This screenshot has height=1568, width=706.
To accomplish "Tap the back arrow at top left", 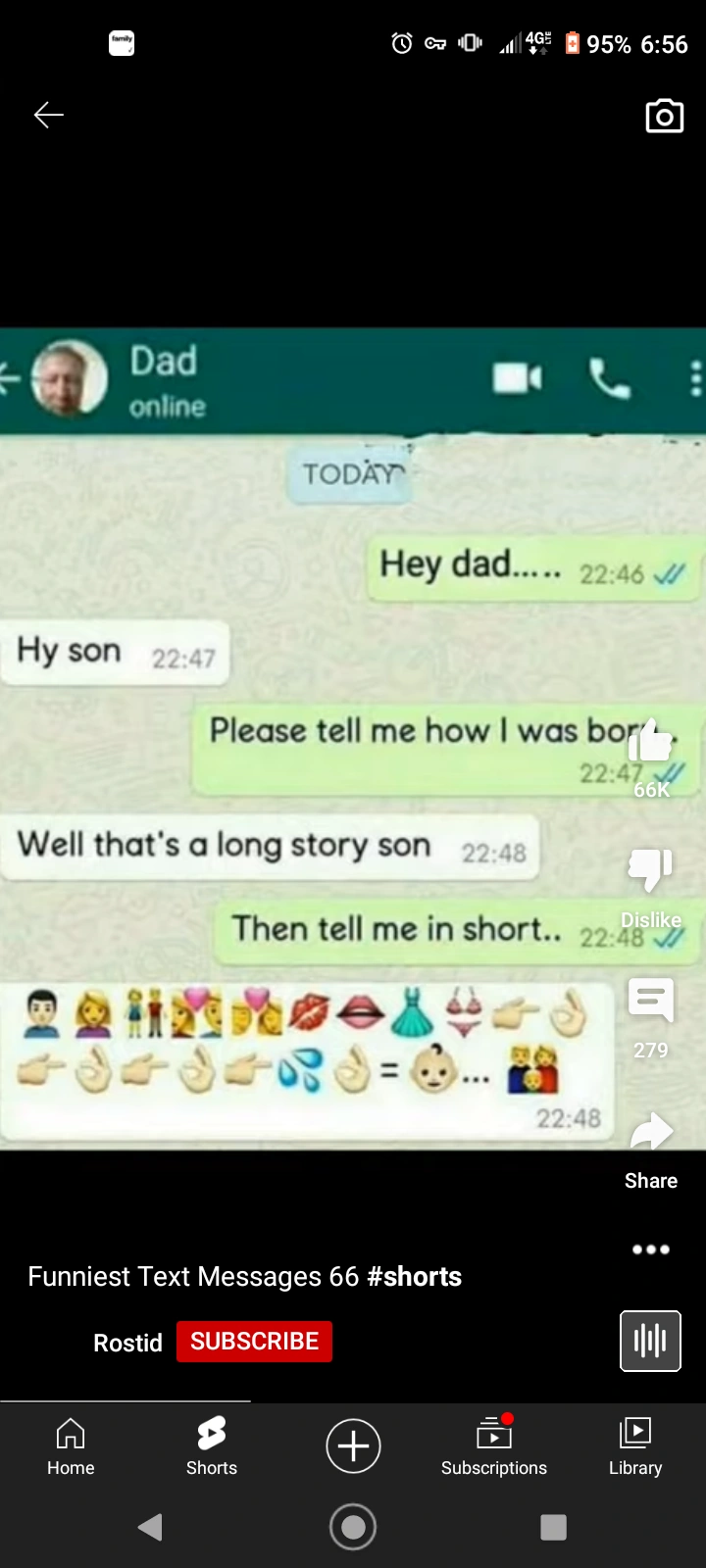I will pyautogui.click(x=48, y=115).
